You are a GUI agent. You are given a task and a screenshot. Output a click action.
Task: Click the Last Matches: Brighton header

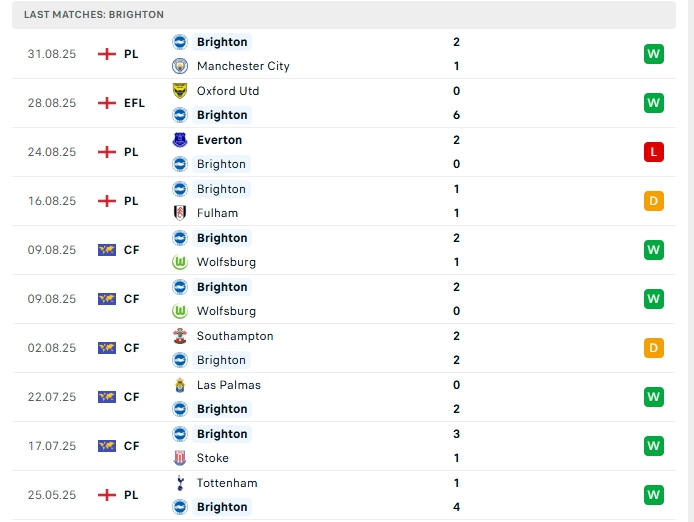coord(94,15)
